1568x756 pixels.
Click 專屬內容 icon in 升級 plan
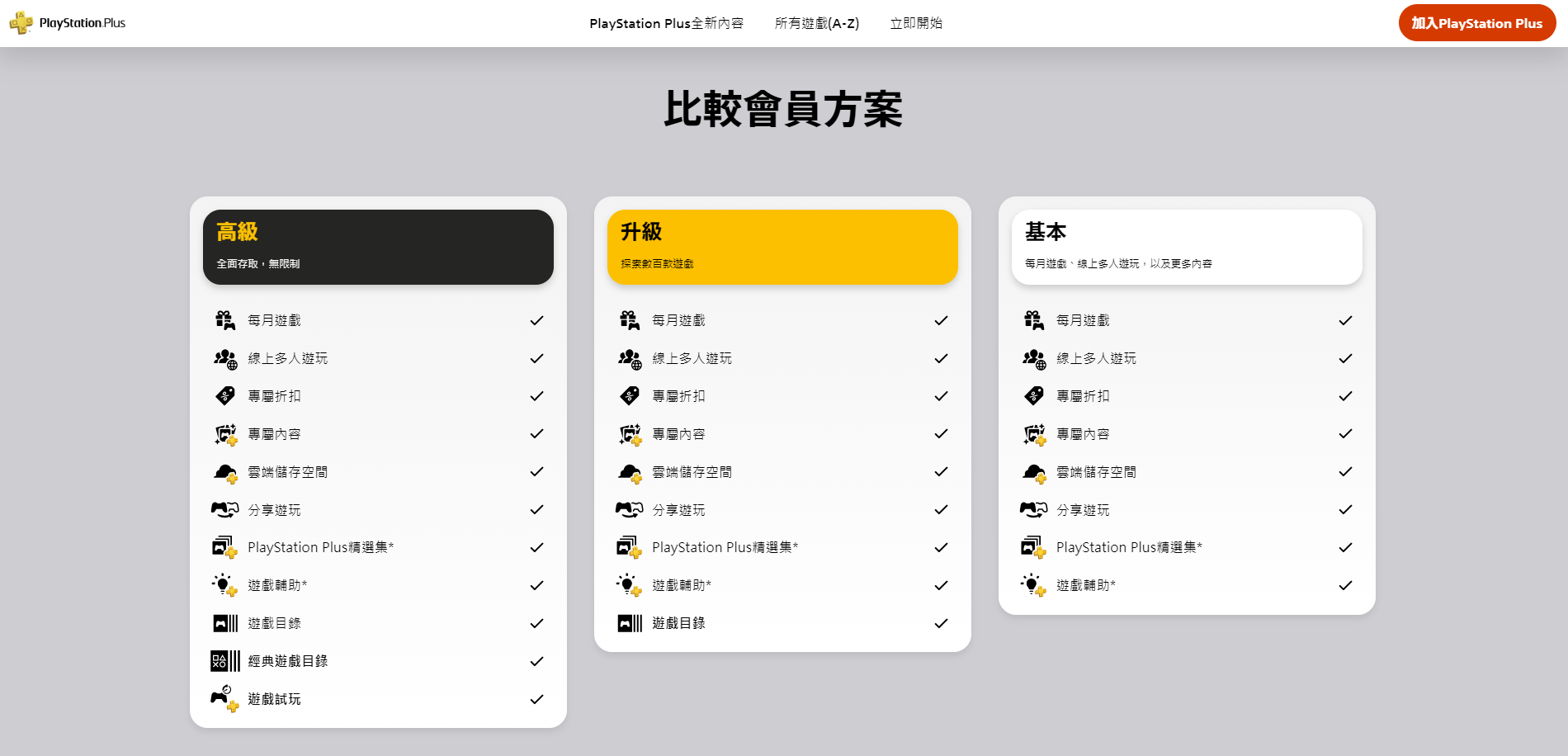630,434
